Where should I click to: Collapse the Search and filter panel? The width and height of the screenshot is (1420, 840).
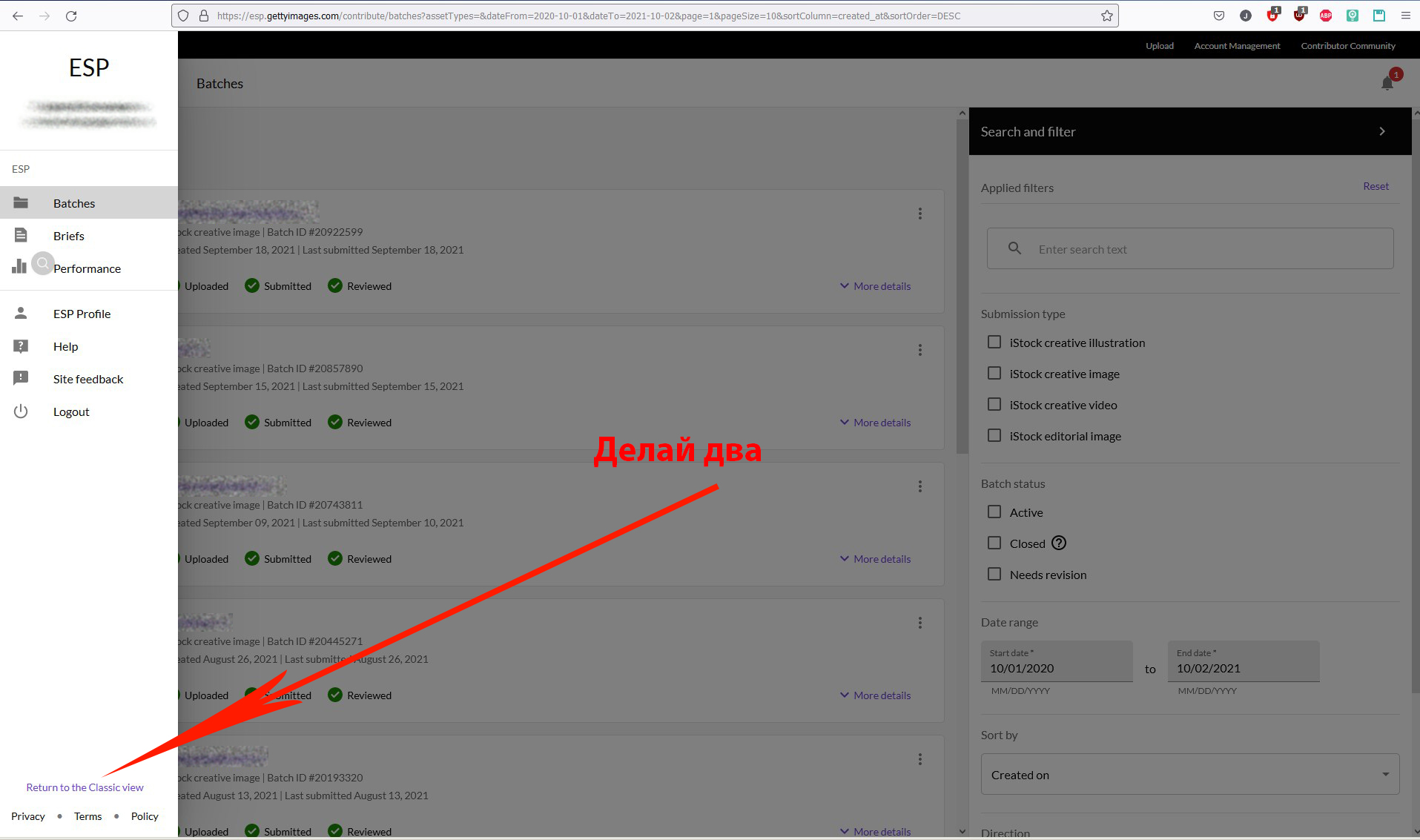point(1381,131)
